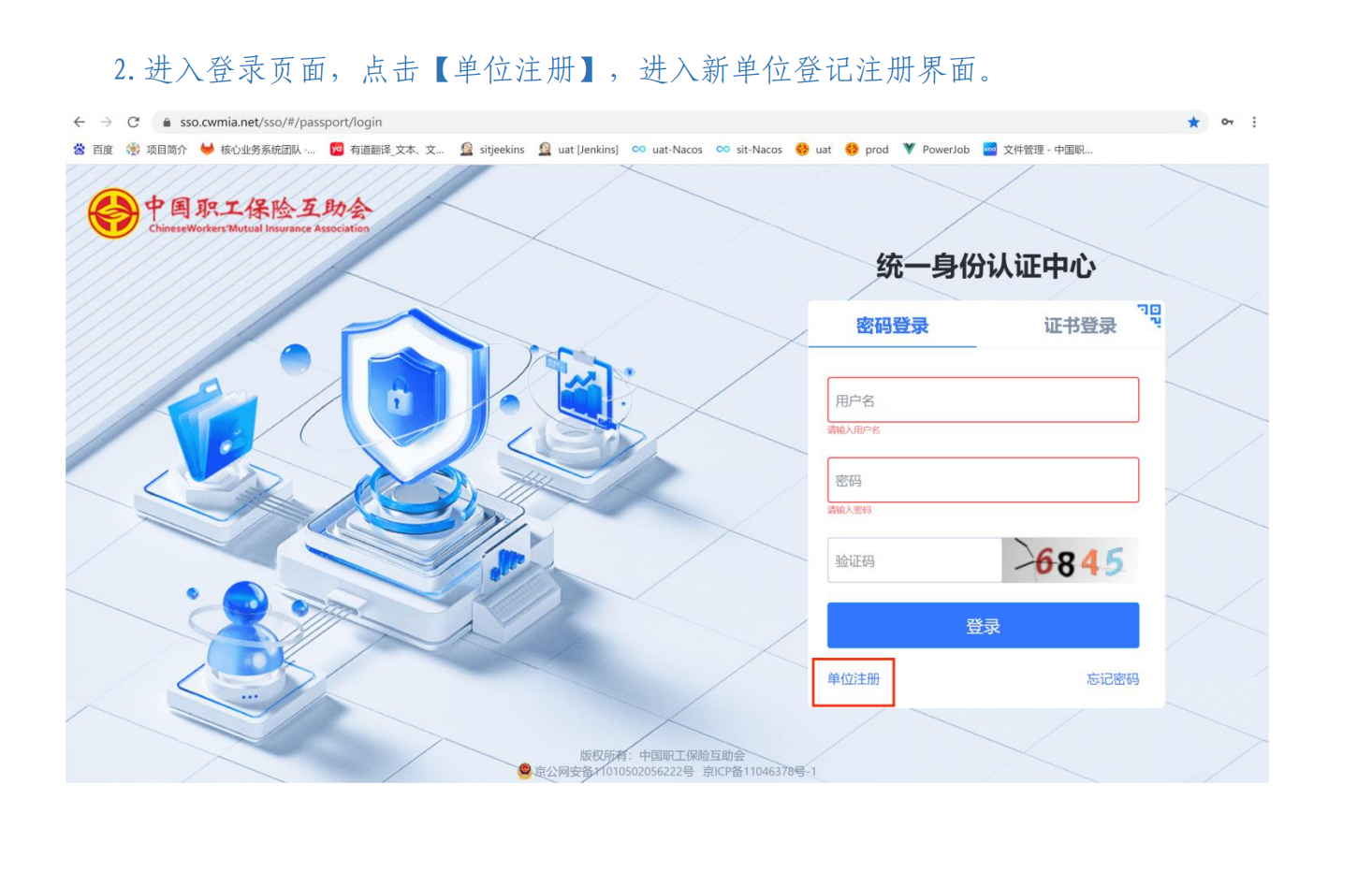
Task: Click the 百度 bookmark
Action: [94, 150]
